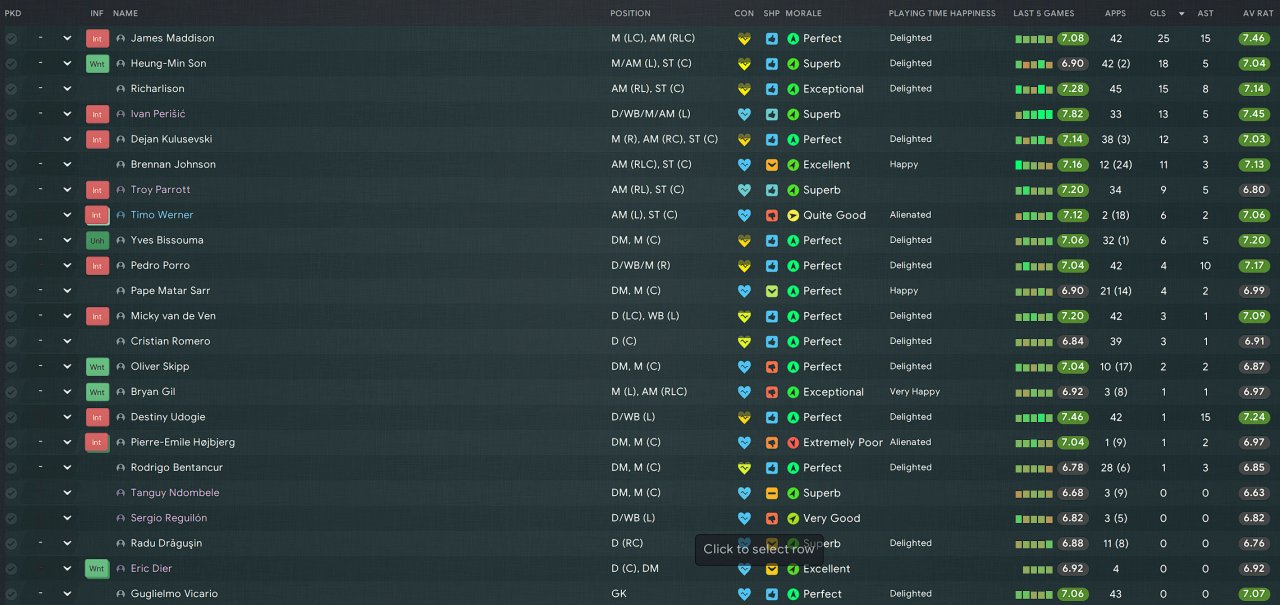Expand the dropdown chevron on Rodrigo Bentancur's row
This screenshot has width=1280, height=605.
[67, 467]
